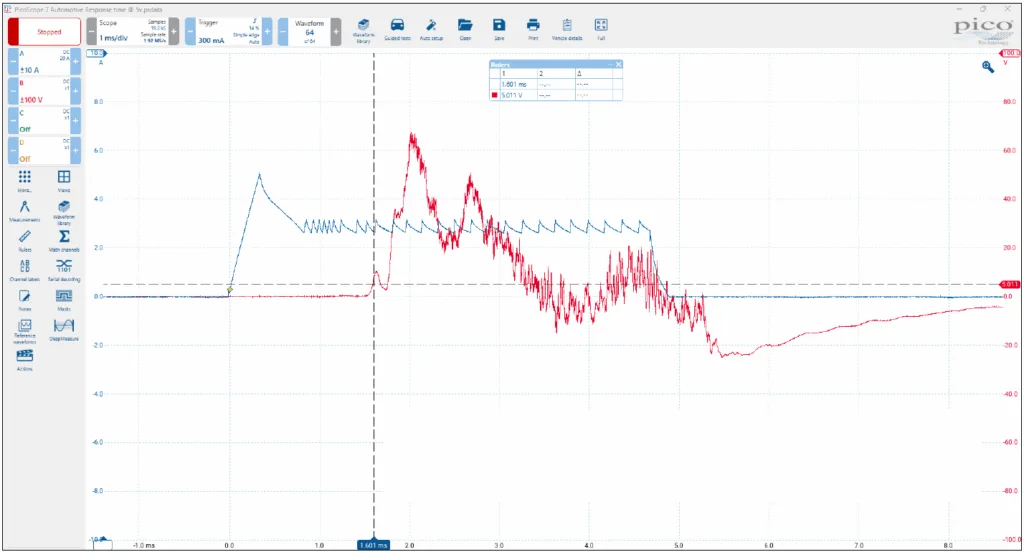
Task: Open Vehicle details
Action: 567,28
